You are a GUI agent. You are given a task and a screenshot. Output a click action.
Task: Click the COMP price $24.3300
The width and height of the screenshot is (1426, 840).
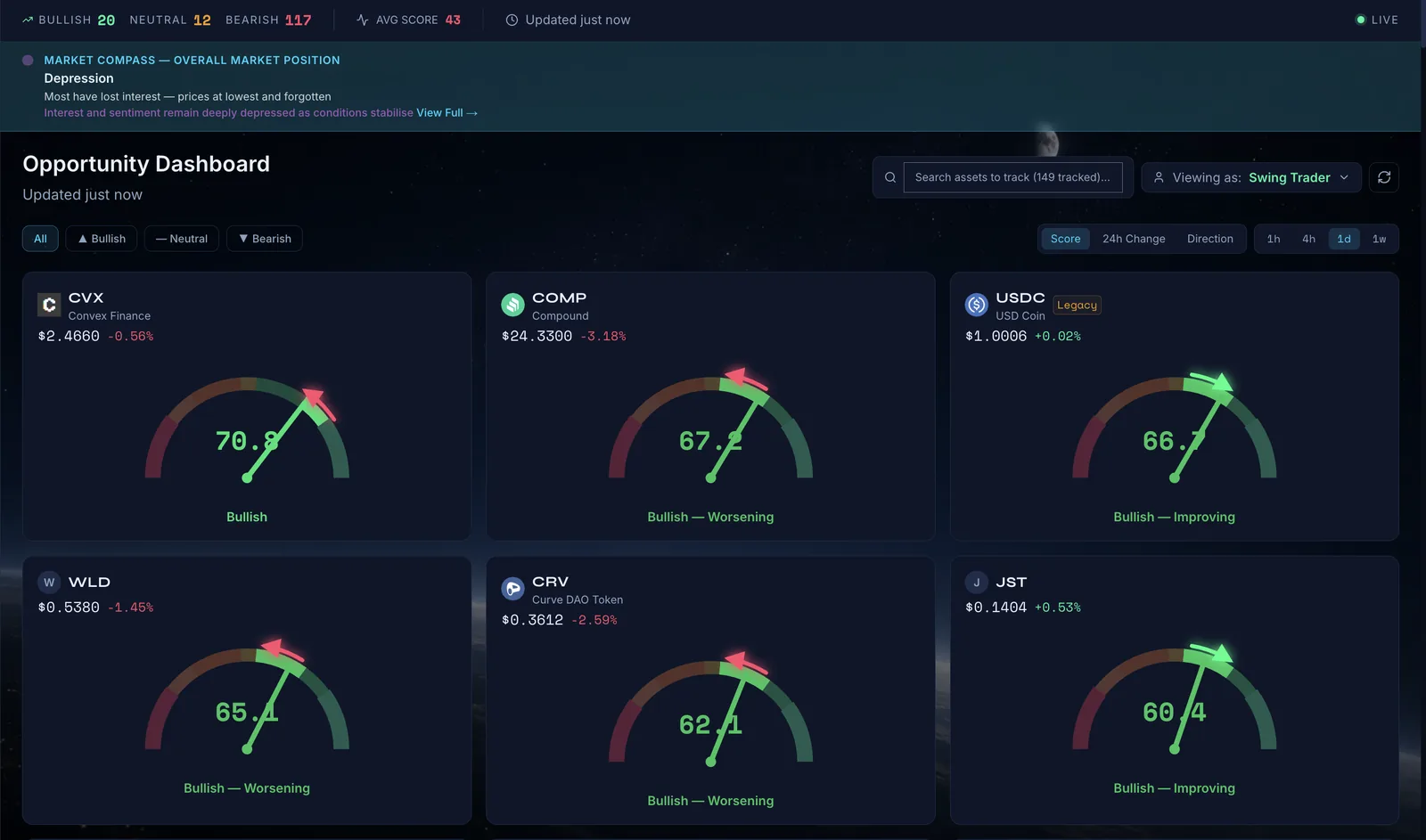(x=537, y=336)
